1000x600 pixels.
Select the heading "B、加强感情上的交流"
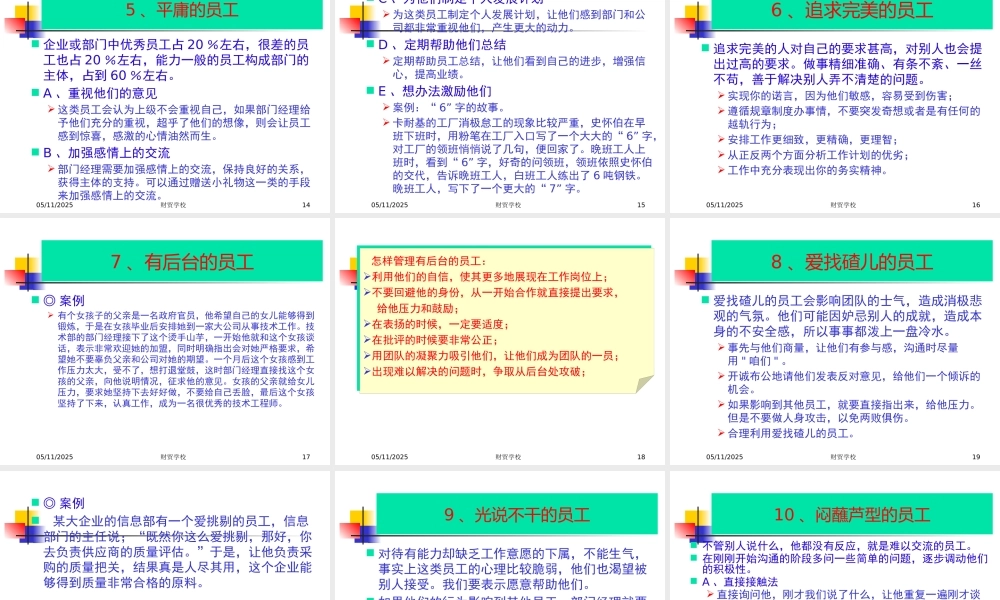coord(107,153)
